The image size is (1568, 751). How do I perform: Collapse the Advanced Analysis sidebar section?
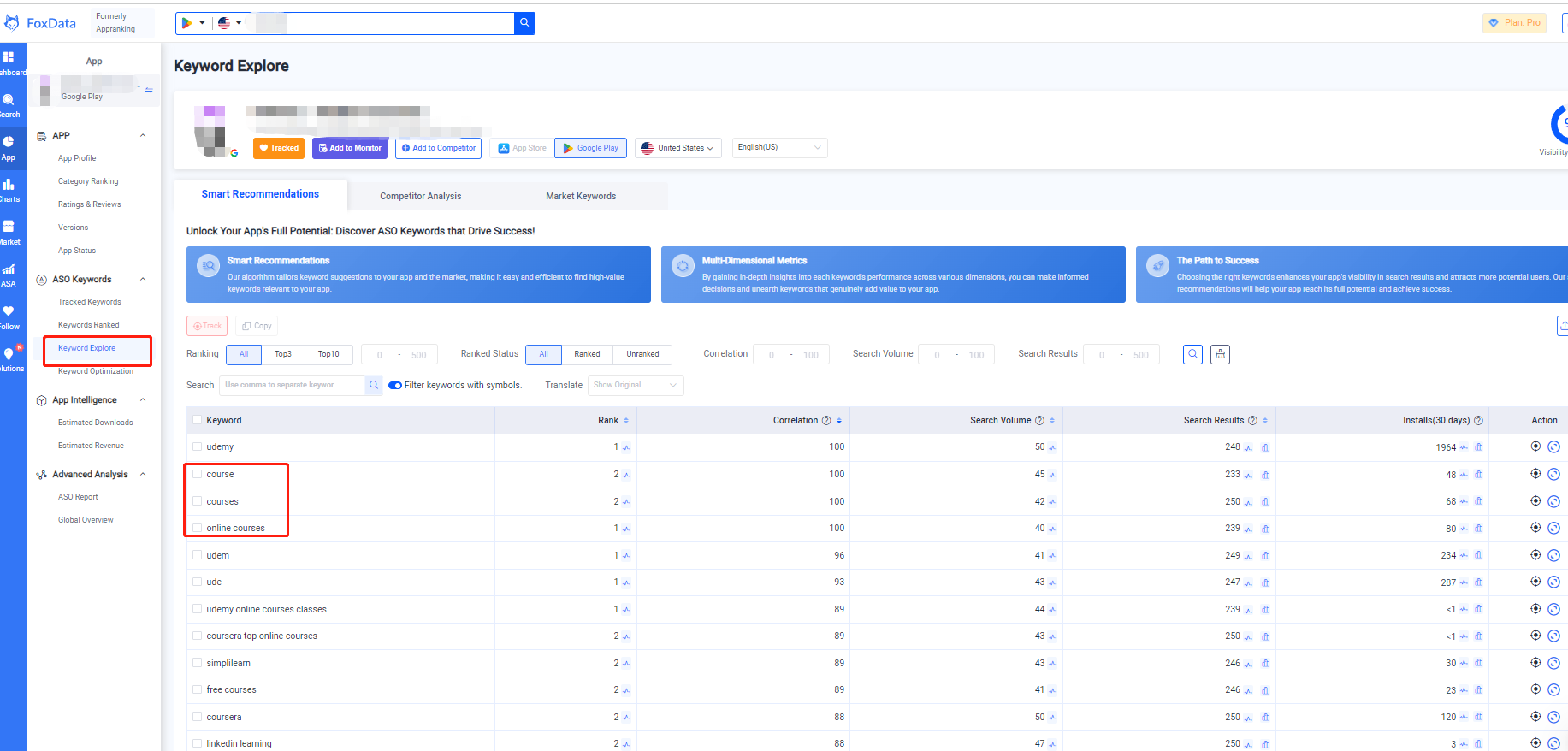coord(143,474)
